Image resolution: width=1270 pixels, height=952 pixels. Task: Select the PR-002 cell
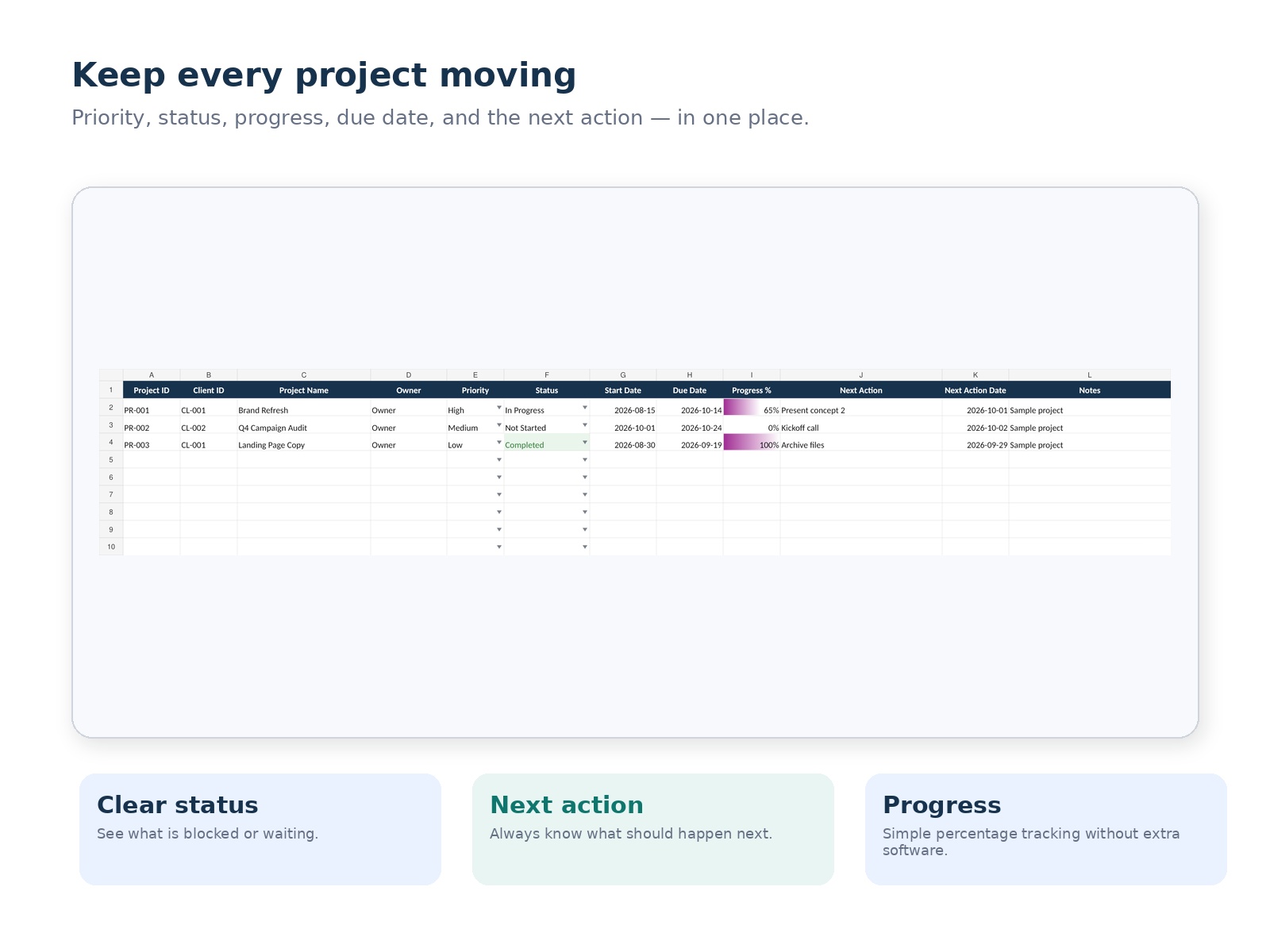152,425
